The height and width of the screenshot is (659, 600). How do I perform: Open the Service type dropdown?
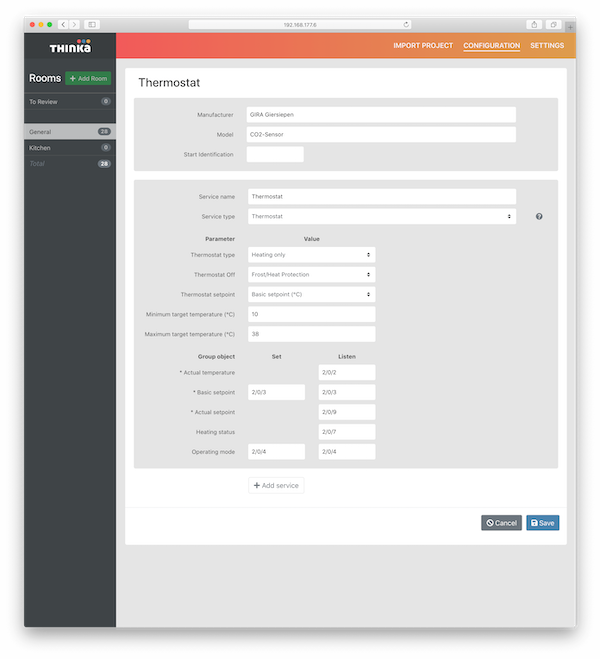[x=382, y=216]
